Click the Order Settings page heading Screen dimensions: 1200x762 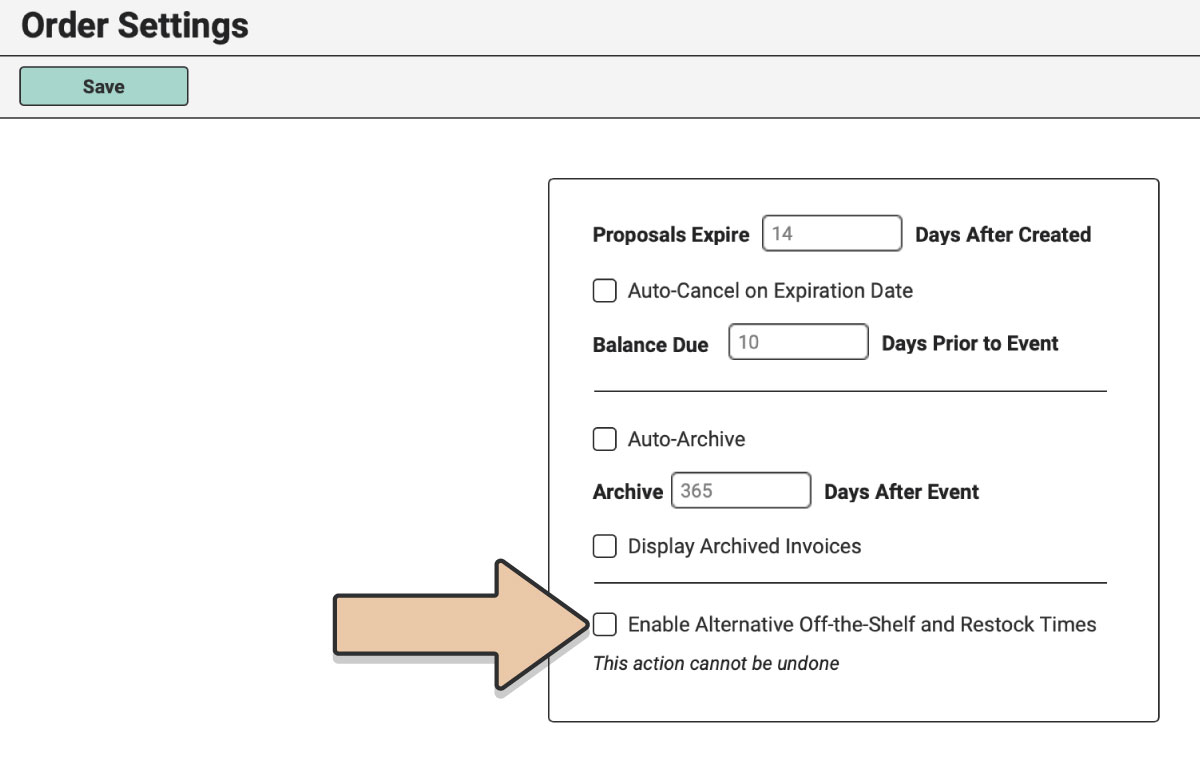click(135, 26)
